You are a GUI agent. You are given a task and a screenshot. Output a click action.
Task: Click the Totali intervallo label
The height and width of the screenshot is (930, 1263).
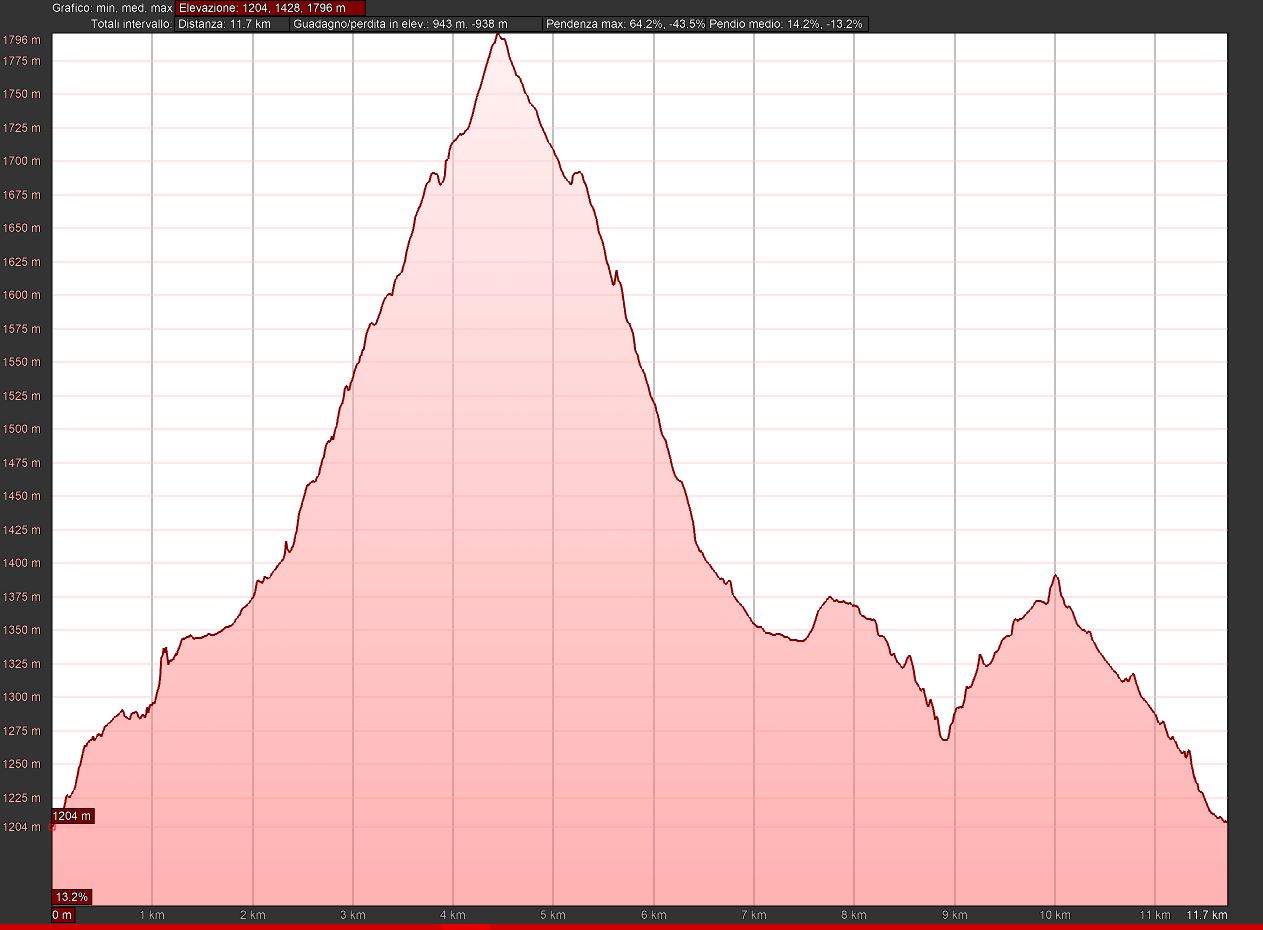click(131, 24)
